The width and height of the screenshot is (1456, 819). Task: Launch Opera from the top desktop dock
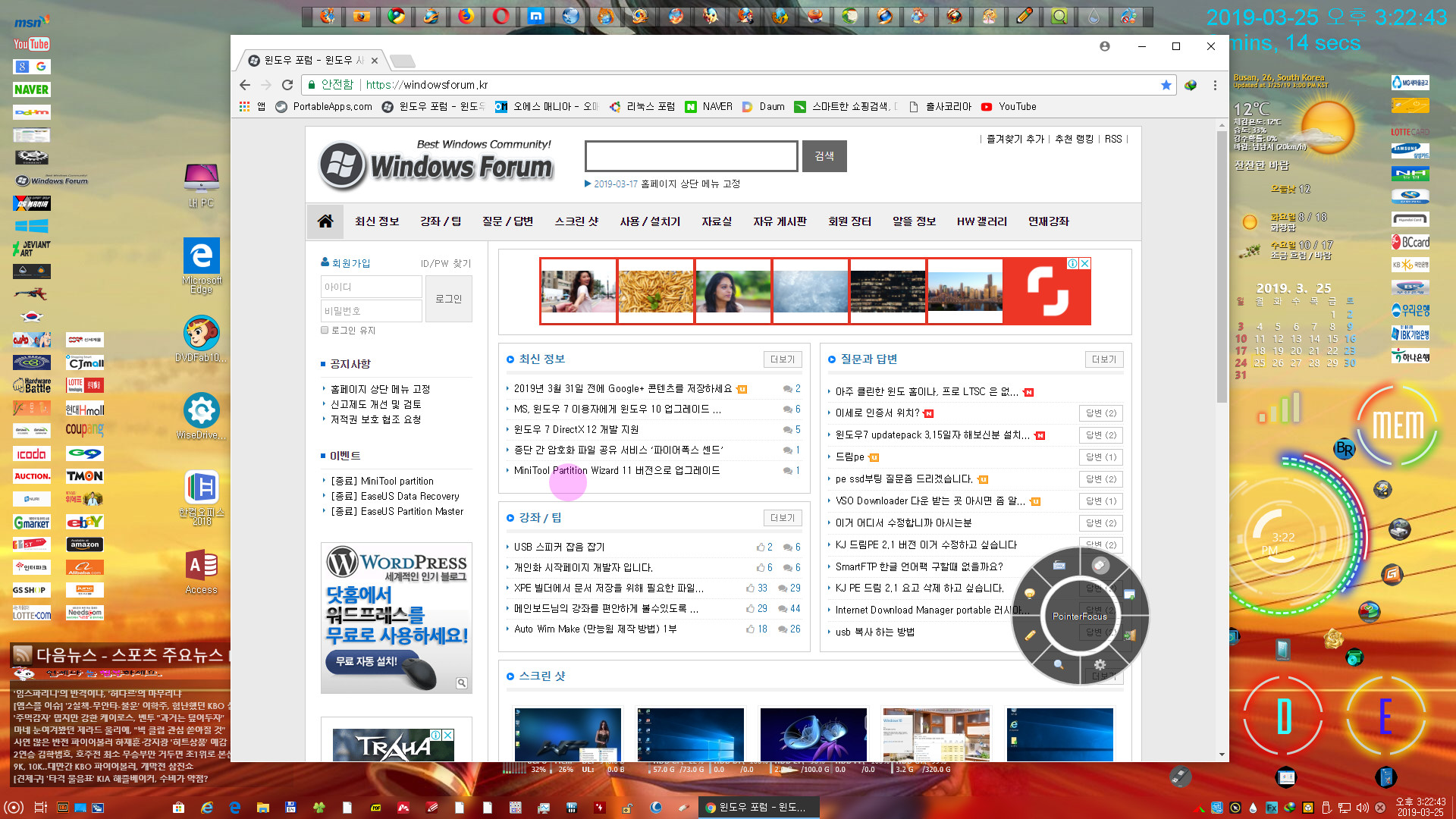501,16
